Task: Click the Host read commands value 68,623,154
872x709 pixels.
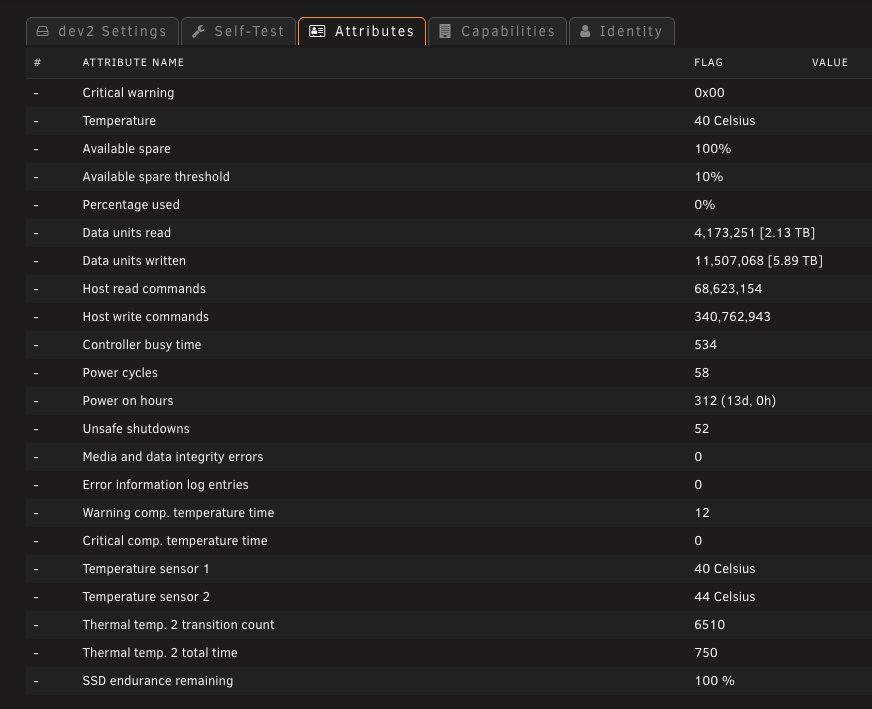Action: pos(728,289)
